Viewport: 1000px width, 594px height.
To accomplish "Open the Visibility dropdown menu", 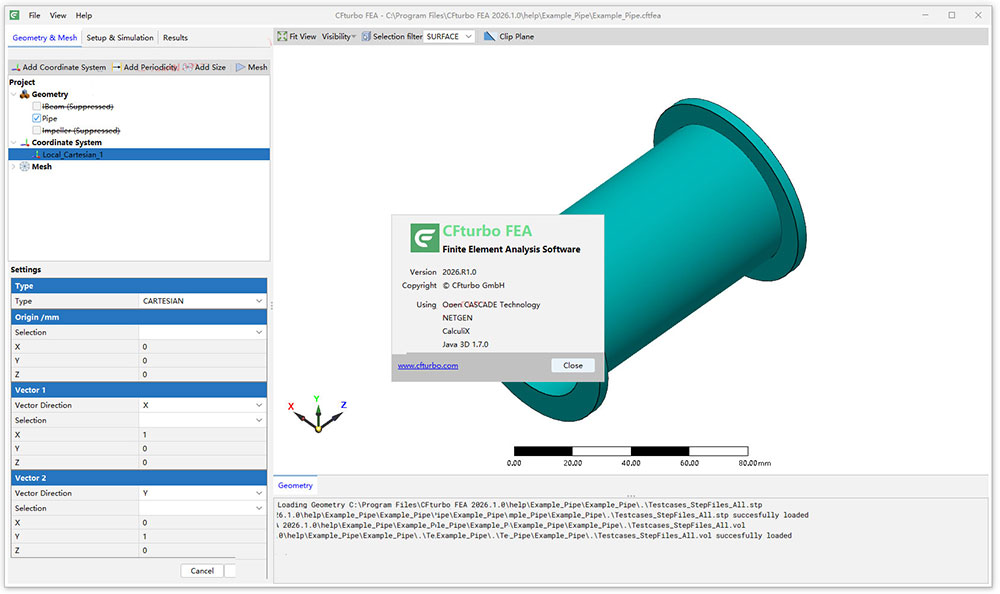I will click(x=338, y=37).
